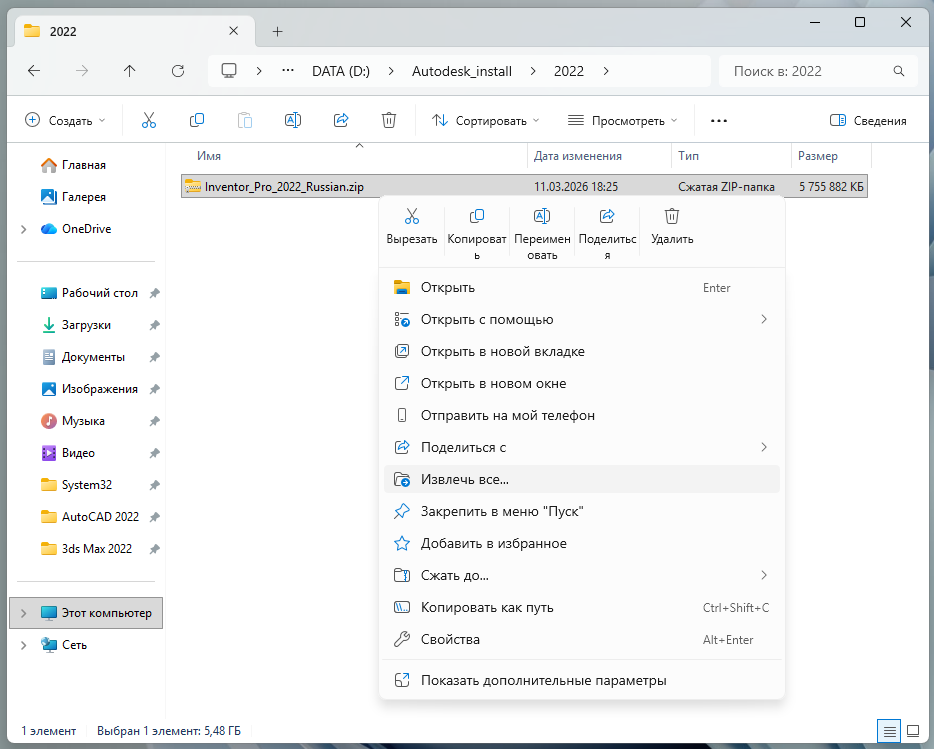Close the 2022 tab
934x749 pixels.
pos(234,31)
